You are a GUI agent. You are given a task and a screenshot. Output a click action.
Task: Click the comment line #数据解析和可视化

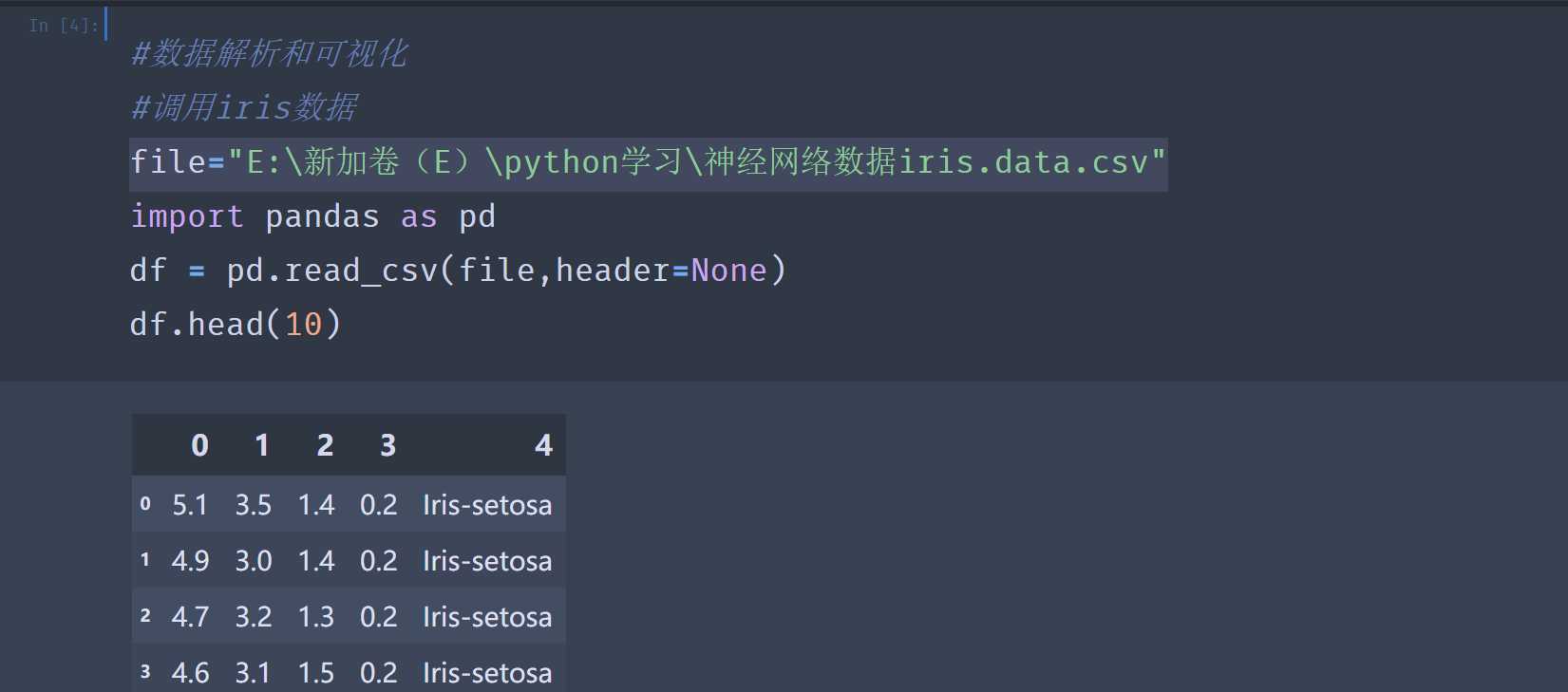[x=269, y=53]
